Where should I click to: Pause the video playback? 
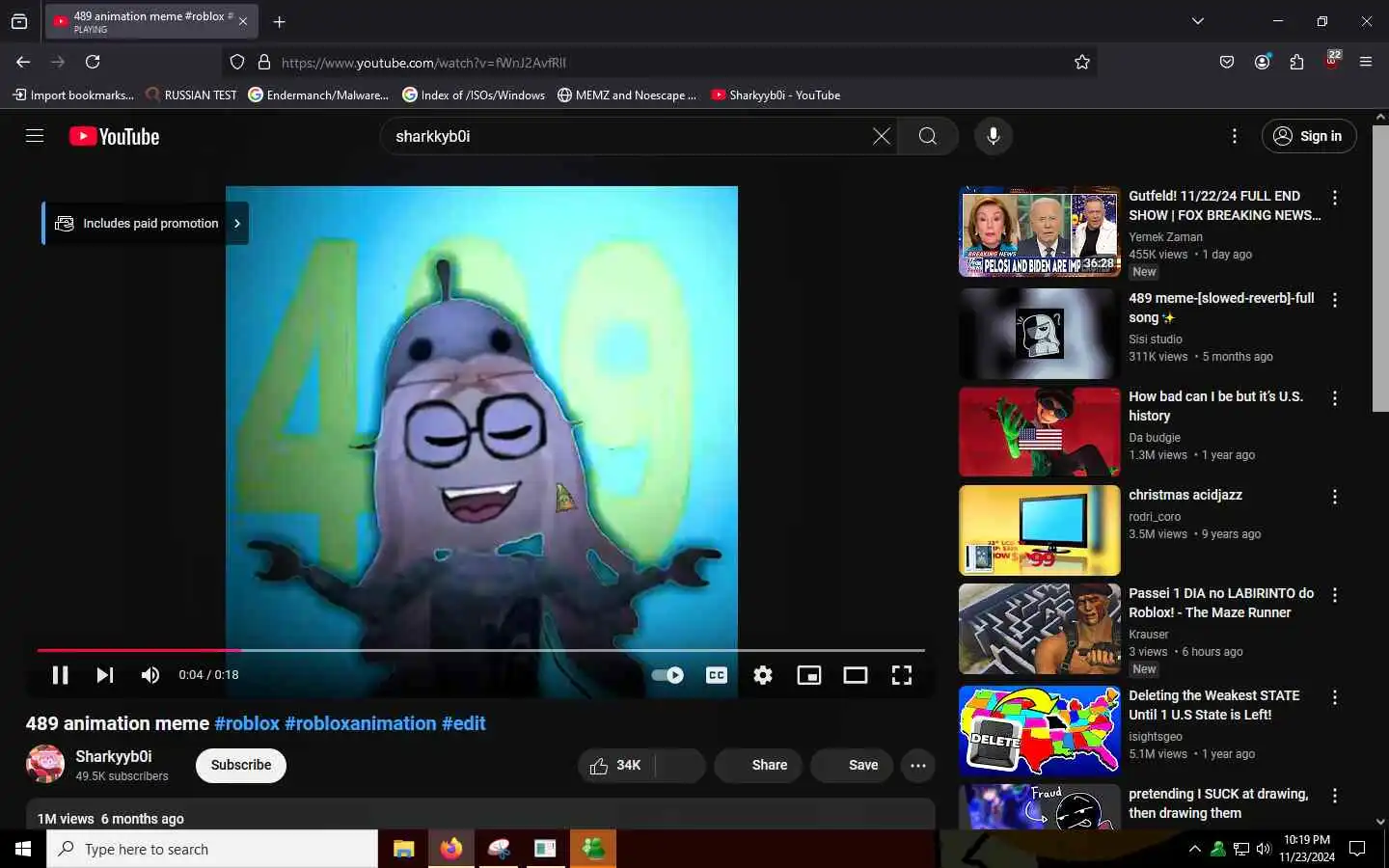pyautogui.click(x=60, y=675)
